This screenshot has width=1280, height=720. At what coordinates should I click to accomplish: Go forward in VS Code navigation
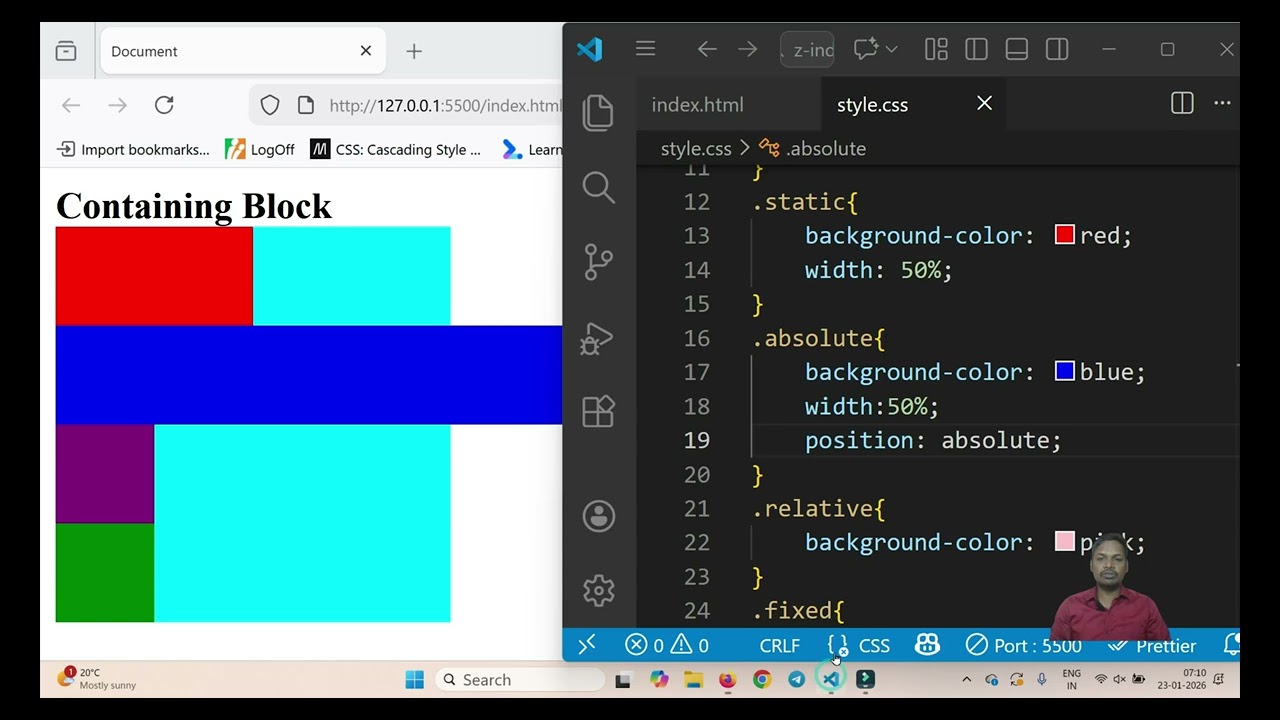coord(747,49)
